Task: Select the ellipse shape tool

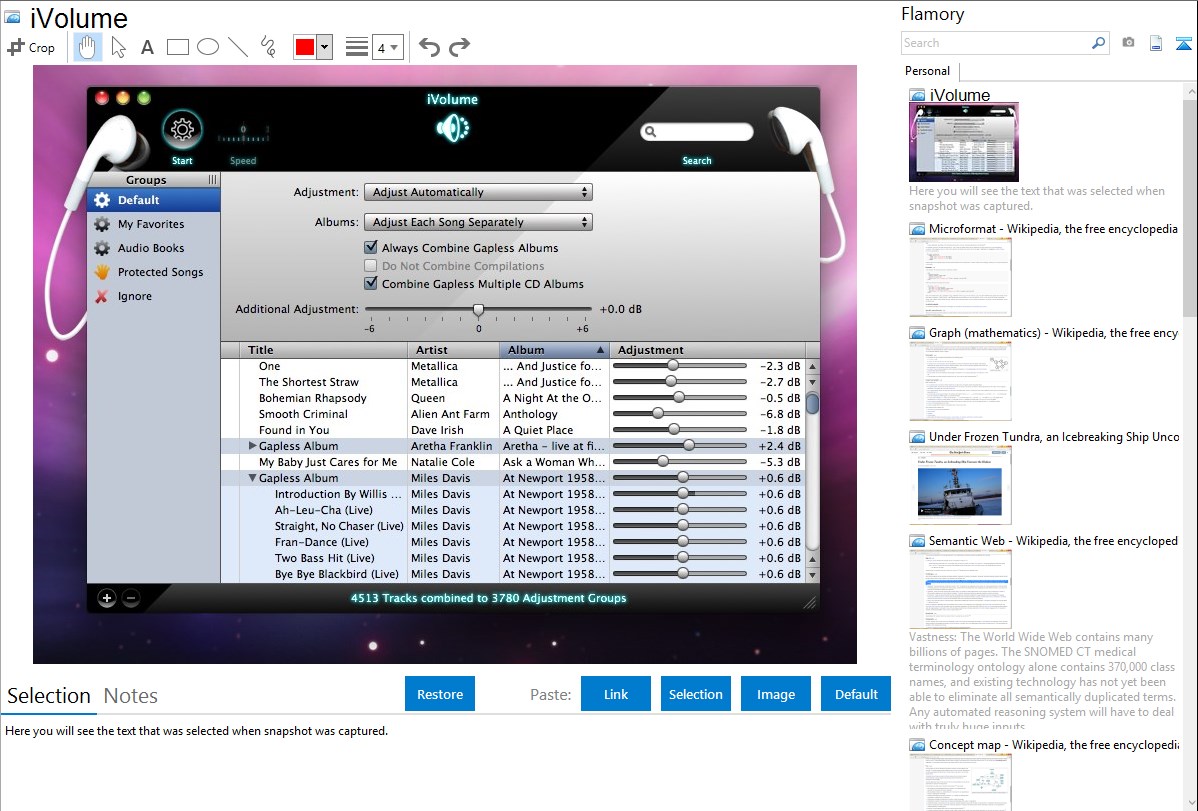Action: [x=208, y=47]
